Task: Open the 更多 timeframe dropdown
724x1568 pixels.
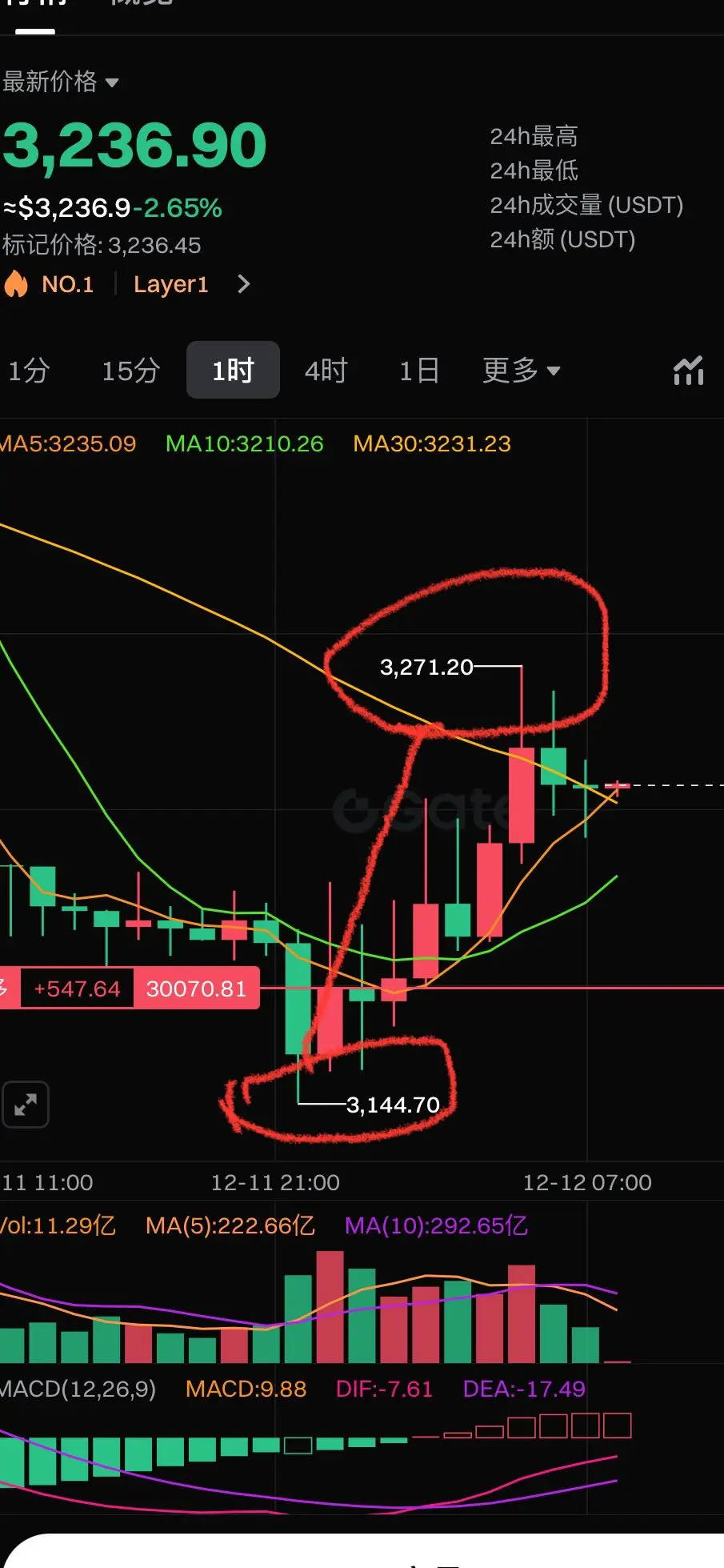Action: 522,371
